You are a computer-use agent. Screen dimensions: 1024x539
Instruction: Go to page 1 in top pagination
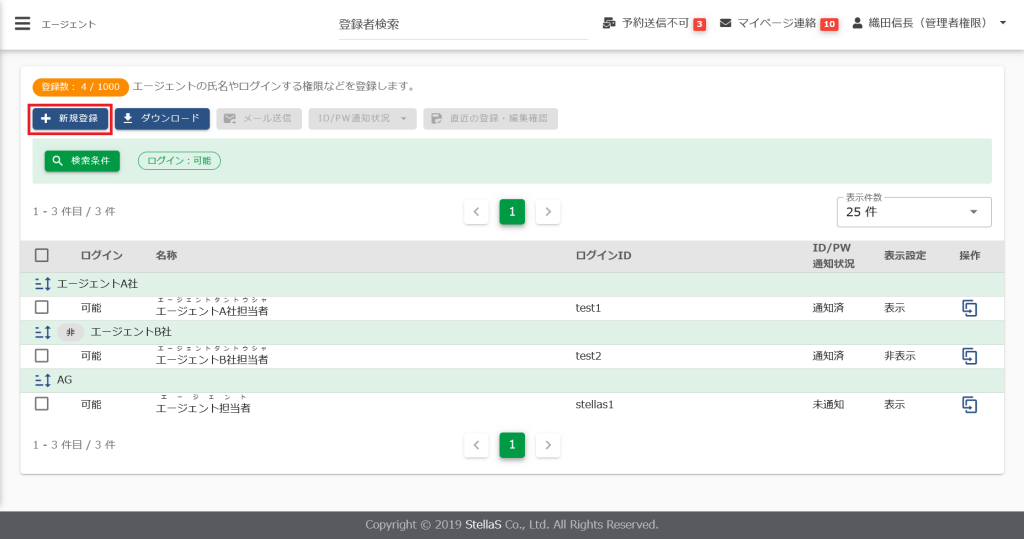(512, 212)
